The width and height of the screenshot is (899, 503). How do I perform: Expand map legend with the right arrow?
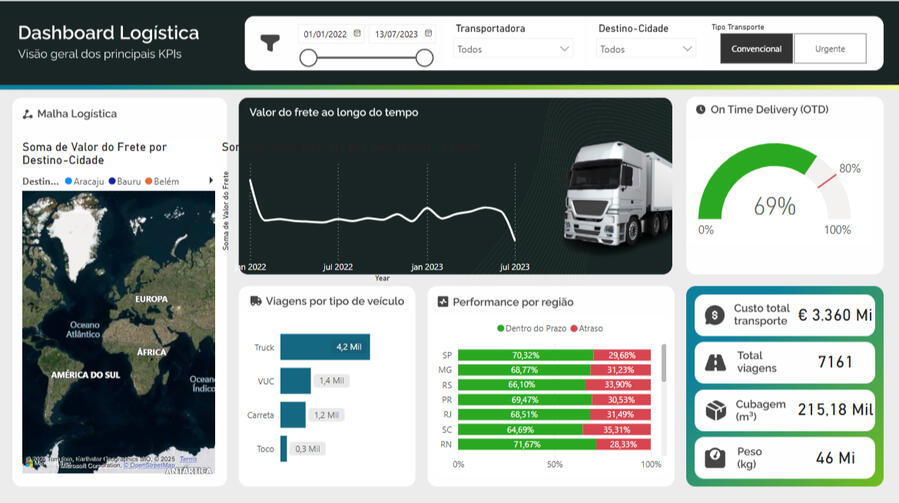tap(210, 181)
